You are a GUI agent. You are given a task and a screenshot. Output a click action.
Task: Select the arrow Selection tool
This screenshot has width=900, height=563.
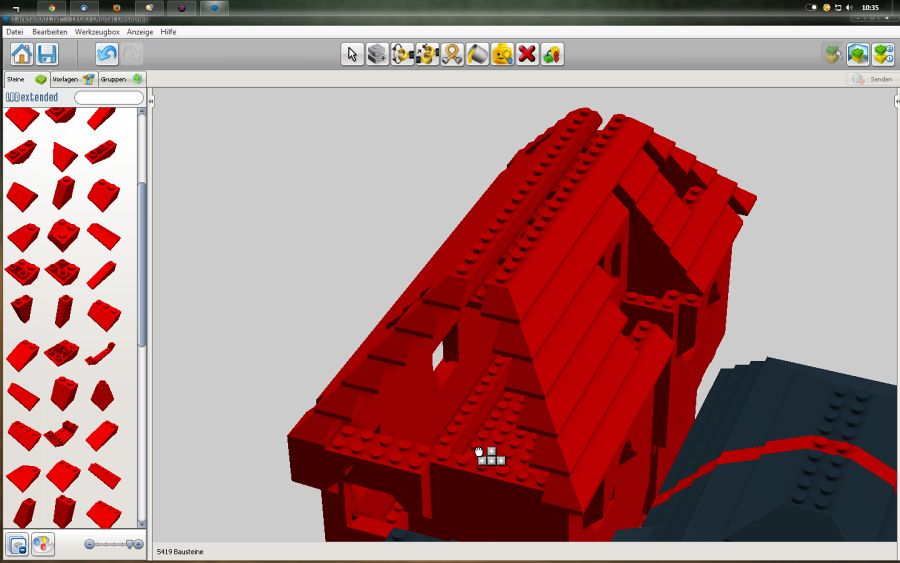(352, 54)
